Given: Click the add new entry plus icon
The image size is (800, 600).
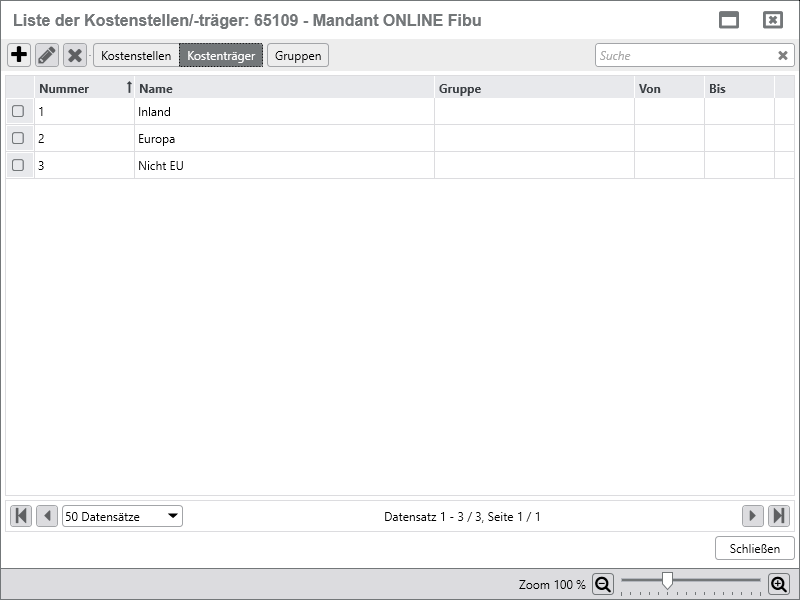Looking at the screenshot, I should 20,56.
